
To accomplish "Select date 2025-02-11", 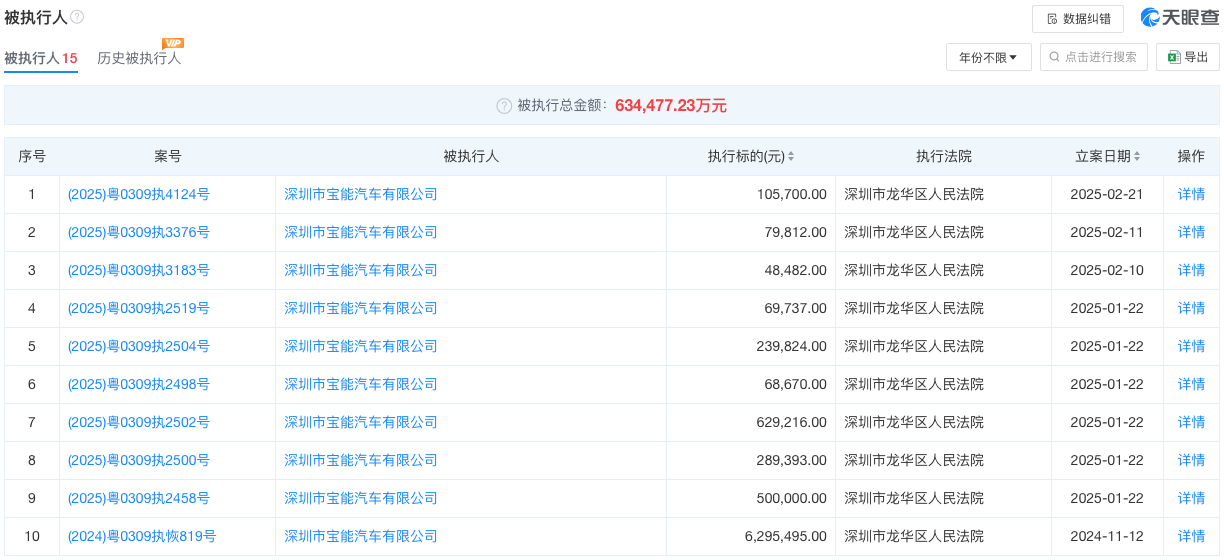I will click(x=1106, y=232).
